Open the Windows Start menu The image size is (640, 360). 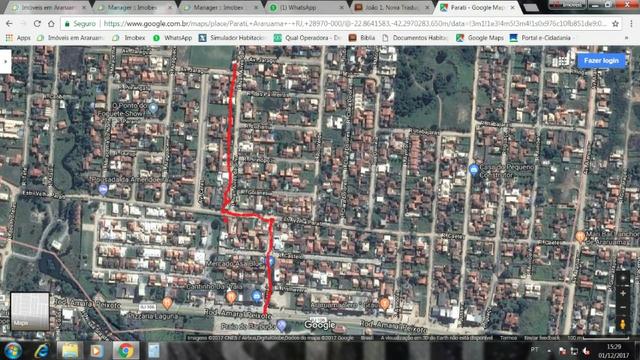click(x=13, y=351)
